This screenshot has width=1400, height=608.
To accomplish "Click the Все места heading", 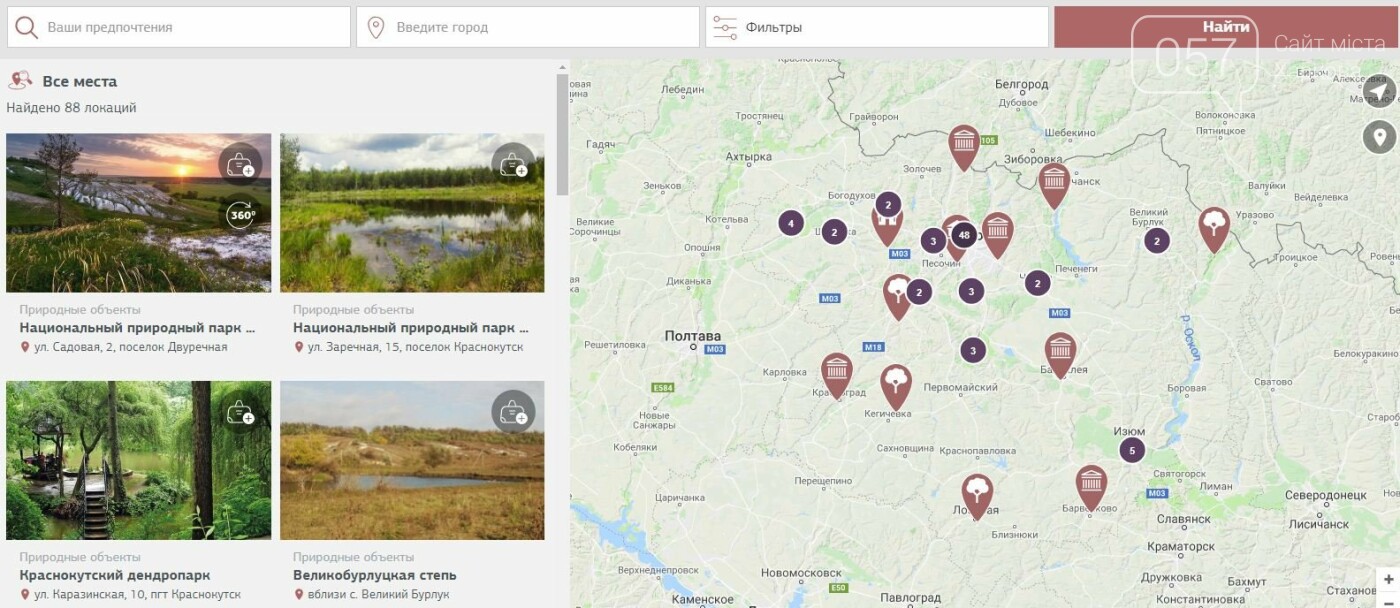I will (x=79, y=81).
